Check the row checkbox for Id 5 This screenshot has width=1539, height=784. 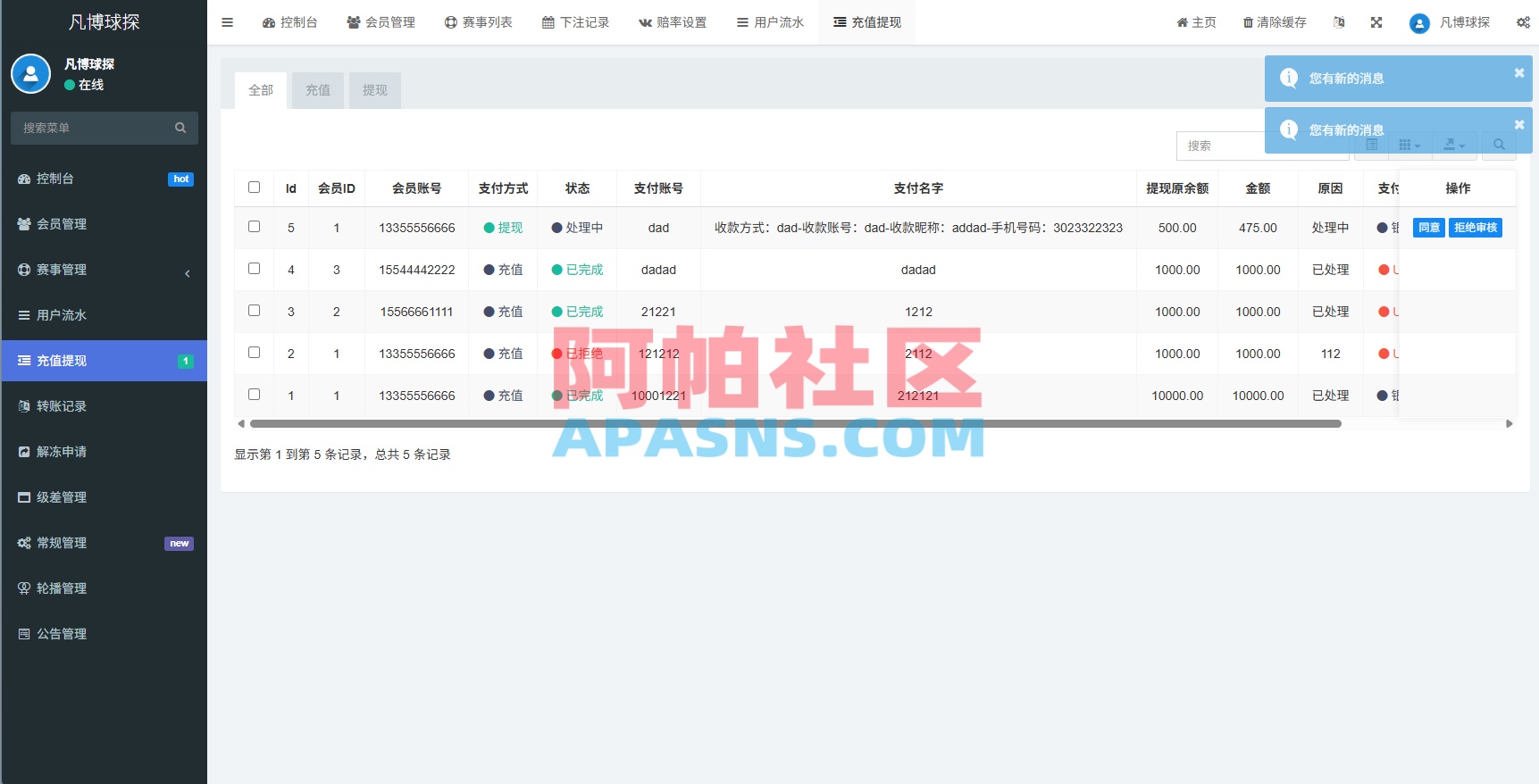coord(254,227)
